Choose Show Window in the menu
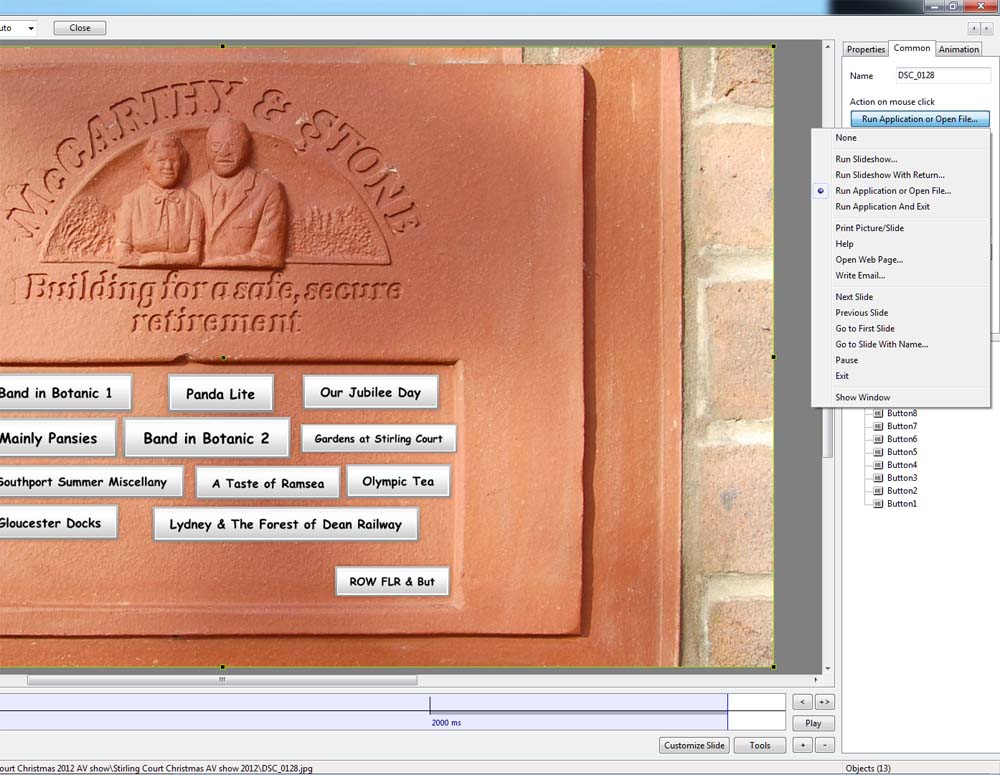This screenshot has height=775, width=1000. (x=862, y=397)
